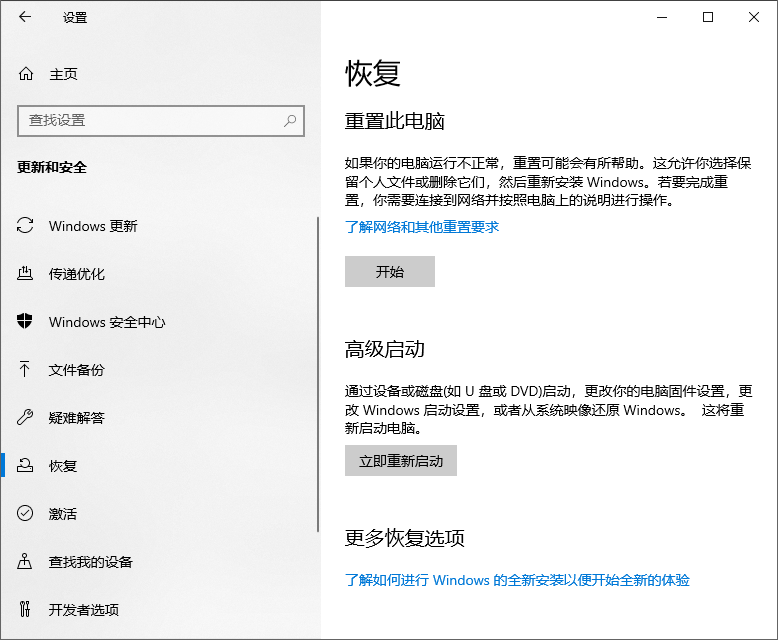Open 了解网络和其他重置要求 link

(422, 227)
